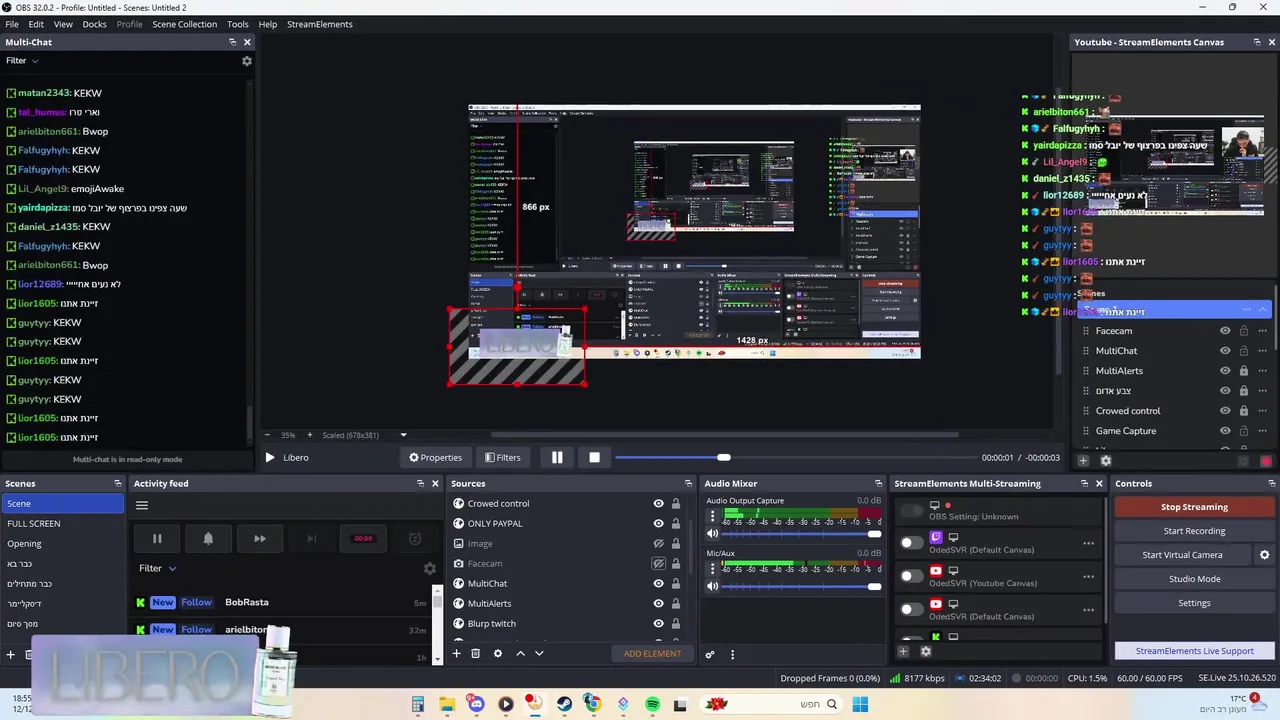Open options for OdedSVR Twitch Default Canvas
Viewport: 1280px width, 720px height.
click(1088, 544)
